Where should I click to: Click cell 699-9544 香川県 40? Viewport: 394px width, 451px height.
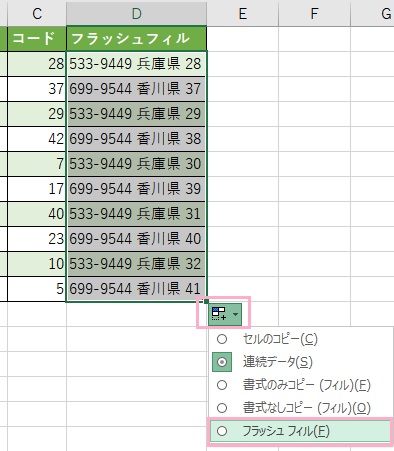(x=136, y=239)
